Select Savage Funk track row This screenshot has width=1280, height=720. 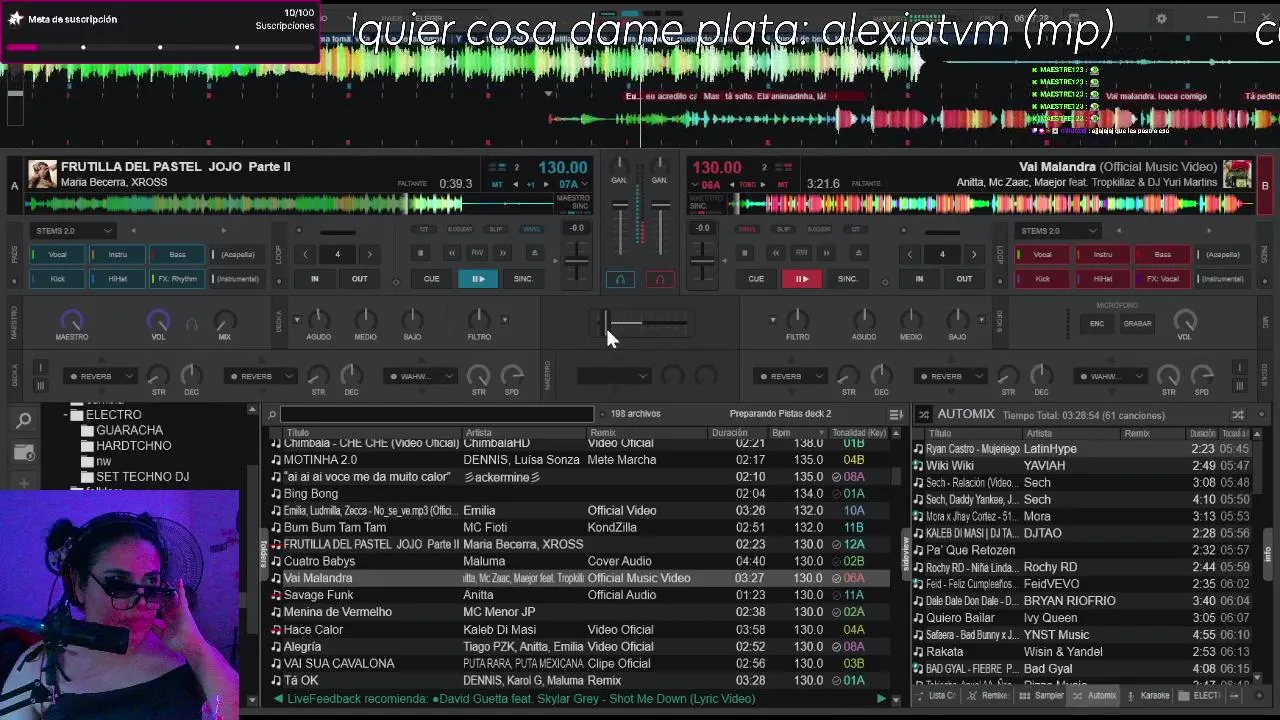point(580,595)
